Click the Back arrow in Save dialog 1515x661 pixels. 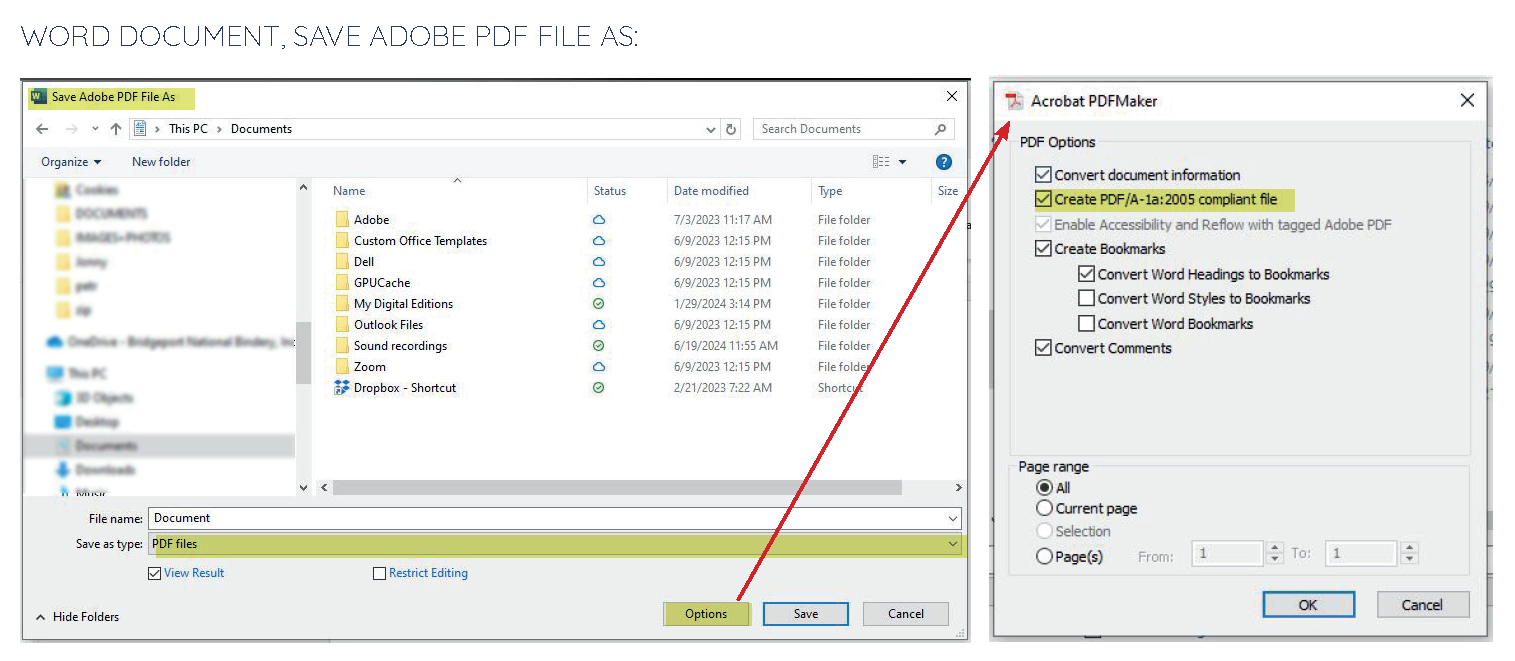coord(41,129)
